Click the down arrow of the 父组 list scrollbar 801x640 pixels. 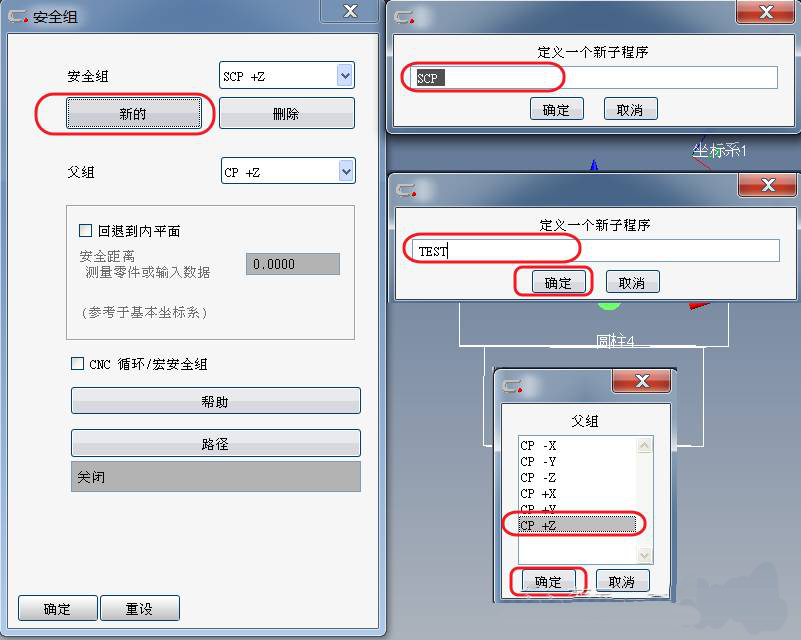click(x=645, y=555)
